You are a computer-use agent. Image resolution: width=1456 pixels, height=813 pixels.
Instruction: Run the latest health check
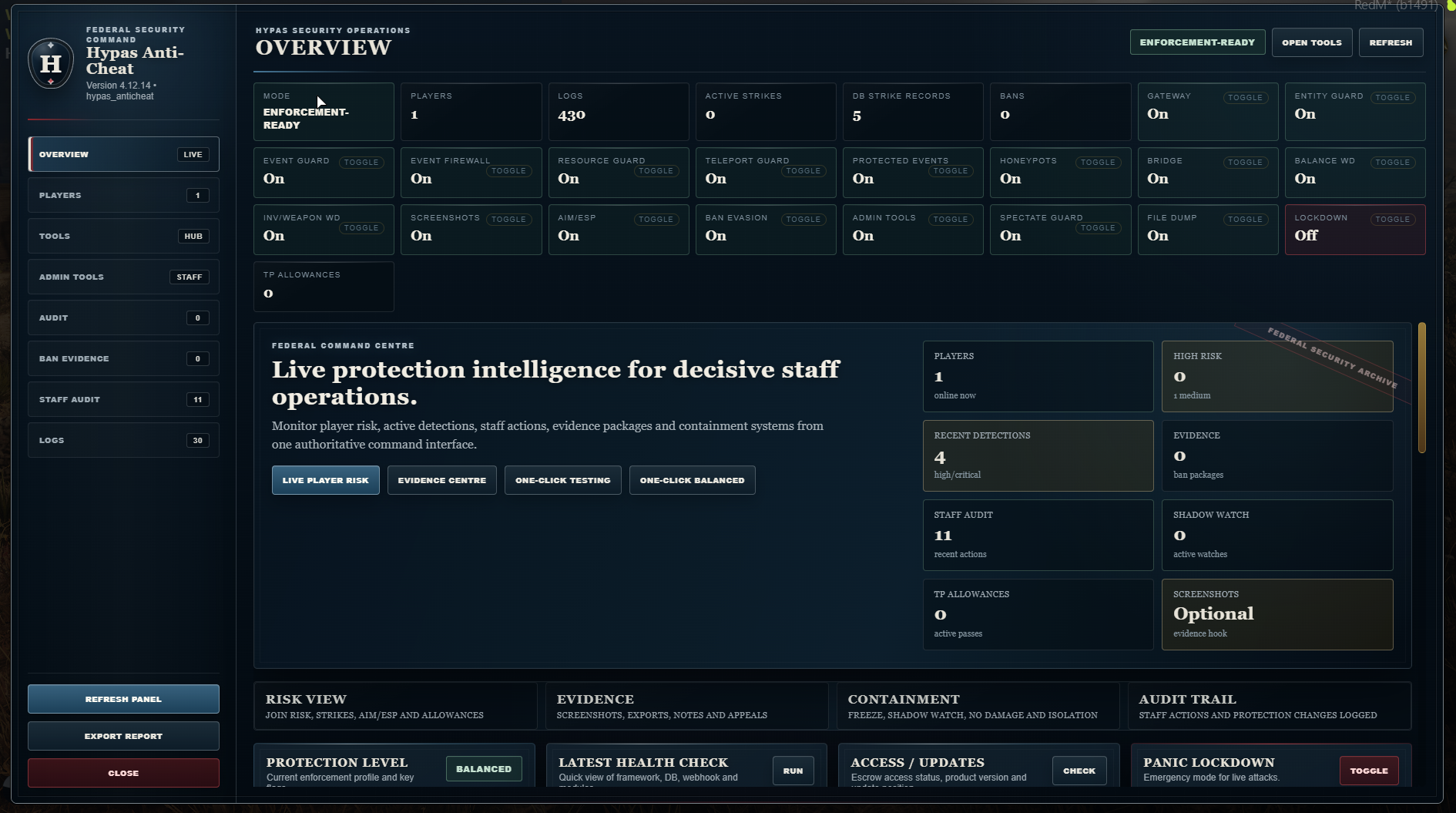pyautogui.click(x=793, y=771)
